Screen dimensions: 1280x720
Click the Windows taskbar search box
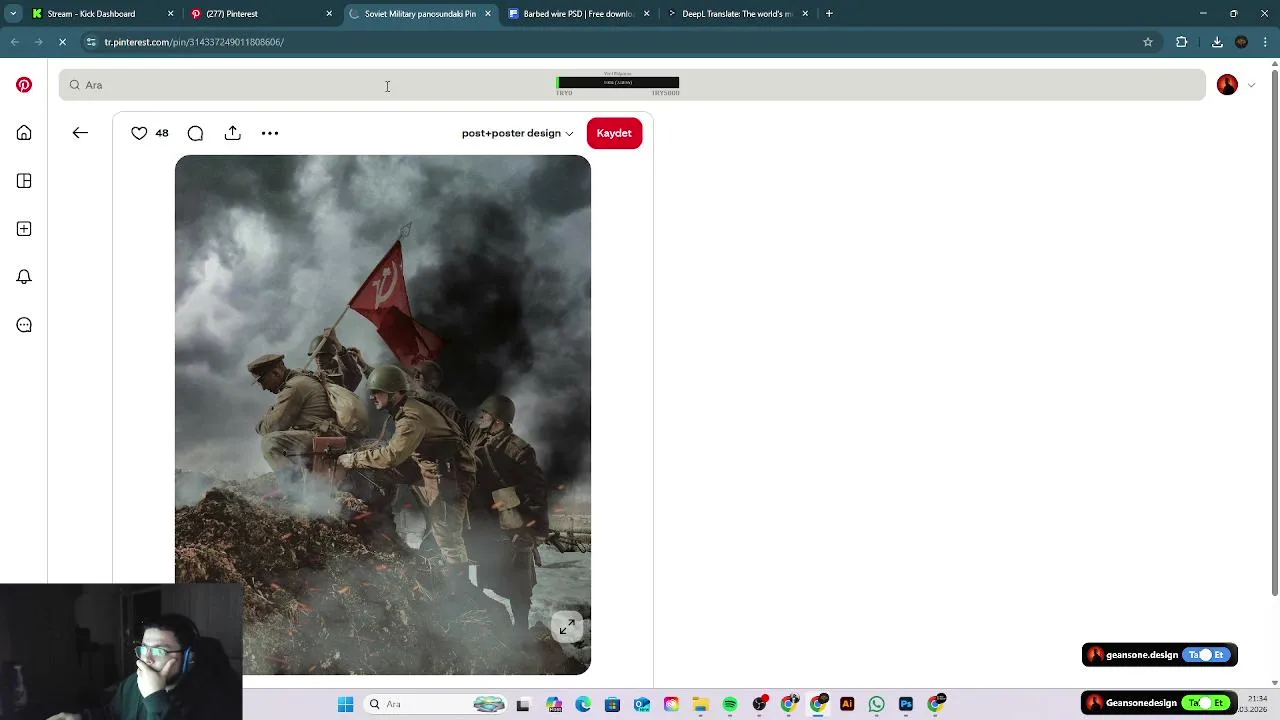pos(436,704)
